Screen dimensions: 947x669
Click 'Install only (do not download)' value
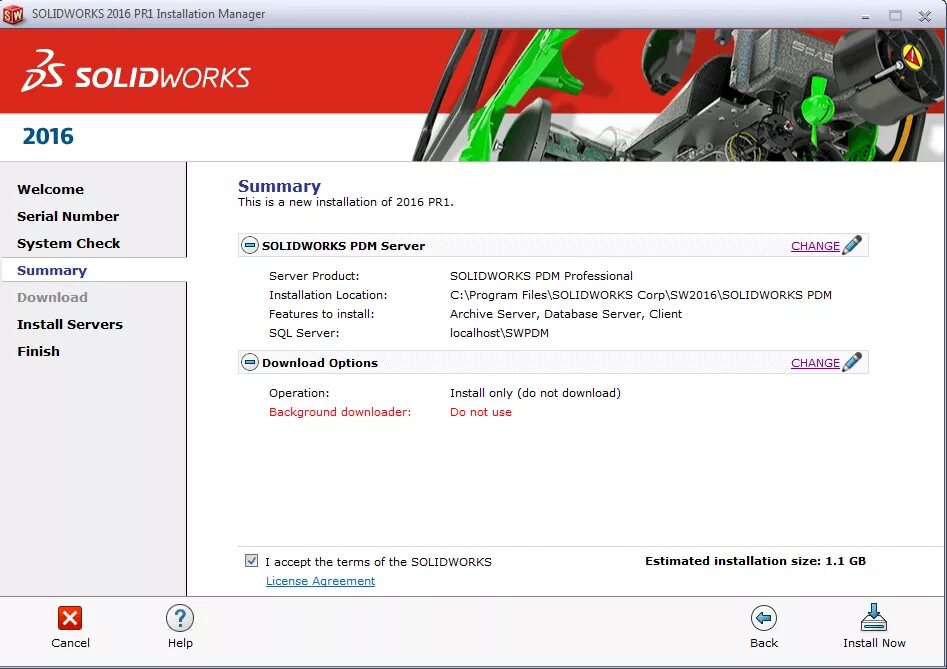click(x=535, y=393)
